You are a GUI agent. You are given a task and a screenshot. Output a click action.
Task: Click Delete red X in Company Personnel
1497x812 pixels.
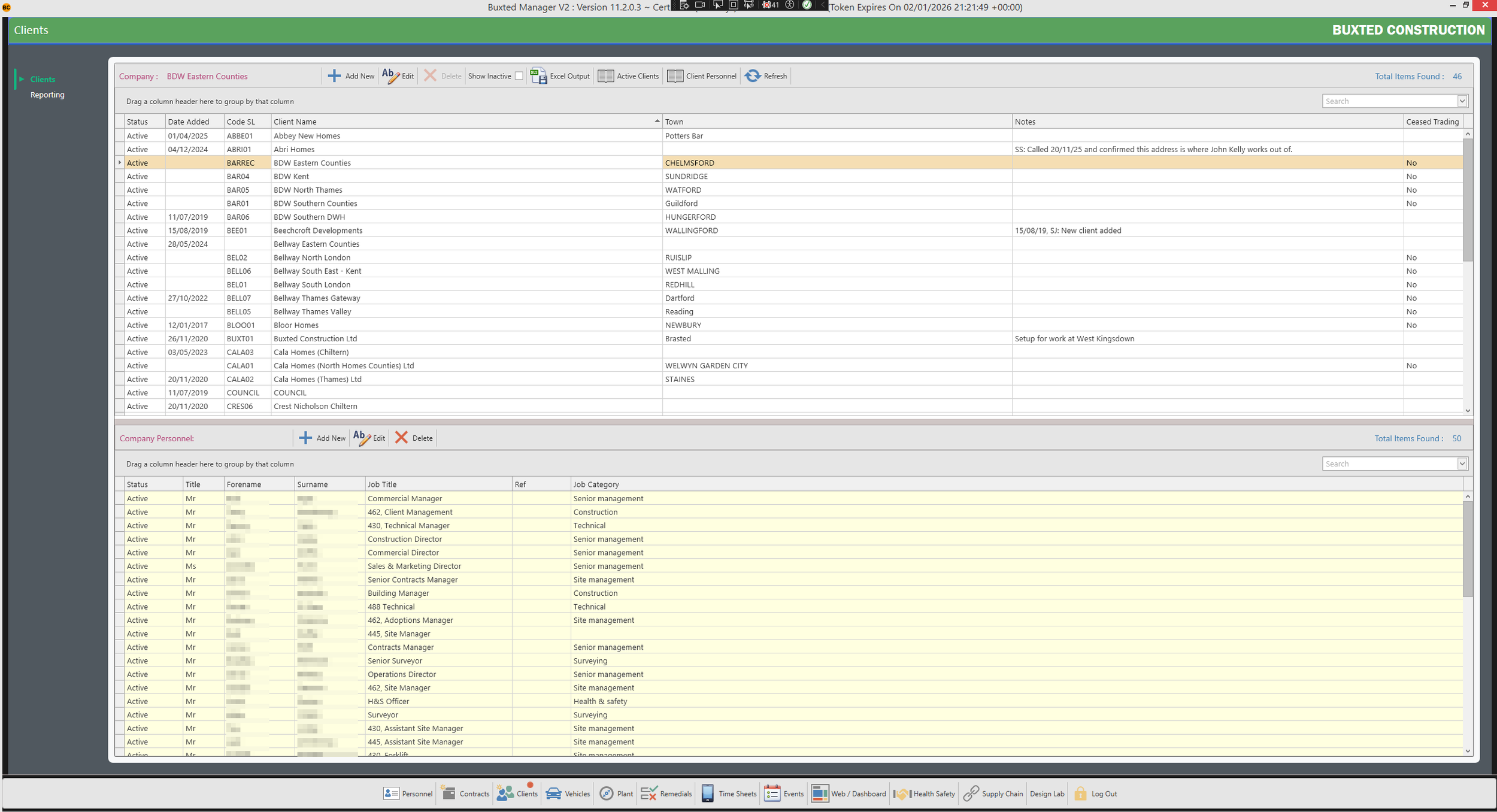pyautogui.click(x=401, y=438)
